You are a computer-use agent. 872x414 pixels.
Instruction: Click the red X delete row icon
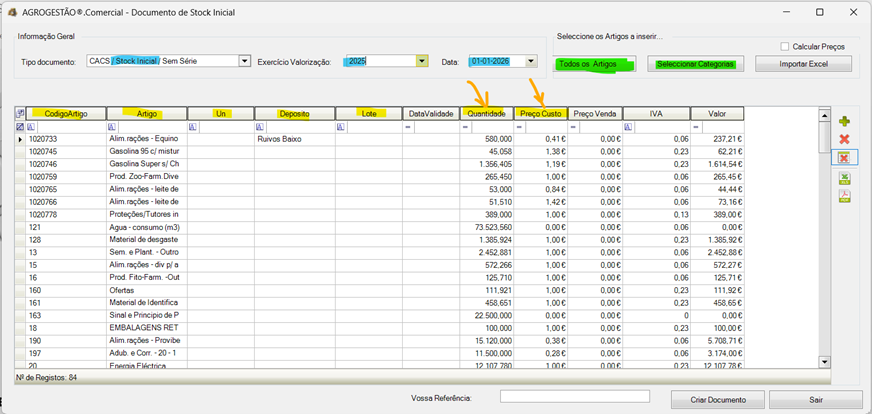(845, 139)
